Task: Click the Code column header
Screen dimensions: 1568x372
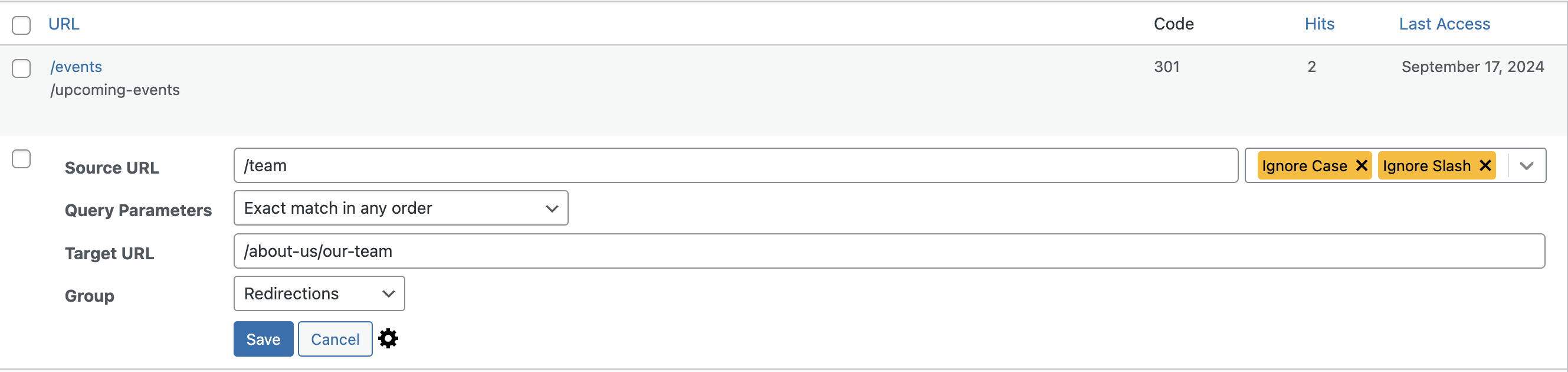Action: point(1173,24)
